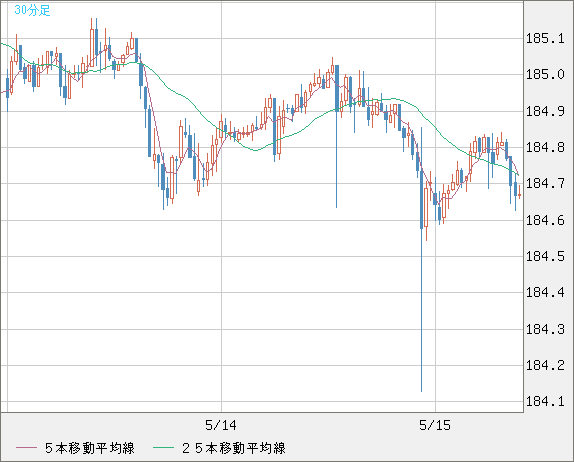Click the 184.2 price axis label
This screenshot has height=462, width=574.
coord(545,365)
